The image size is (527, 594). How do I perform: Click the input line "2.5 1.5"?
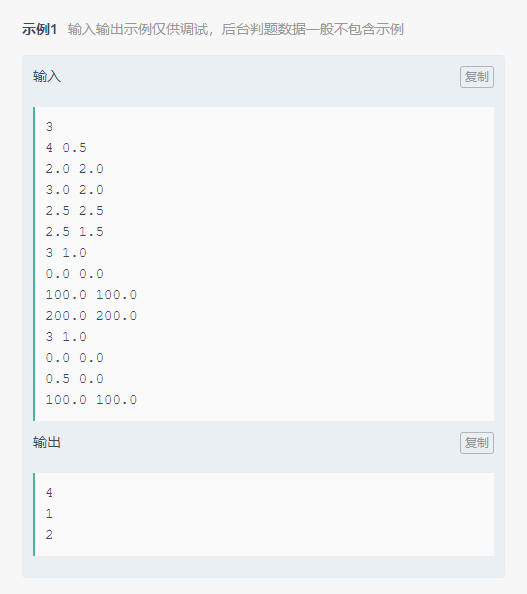coord(75,231)
